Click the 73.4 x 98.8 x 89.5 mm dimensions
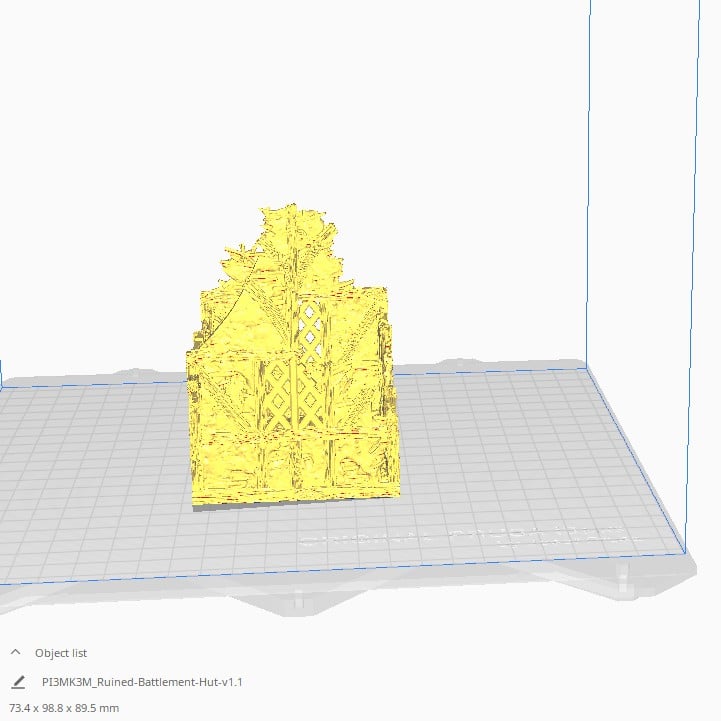 coord(63,708)
